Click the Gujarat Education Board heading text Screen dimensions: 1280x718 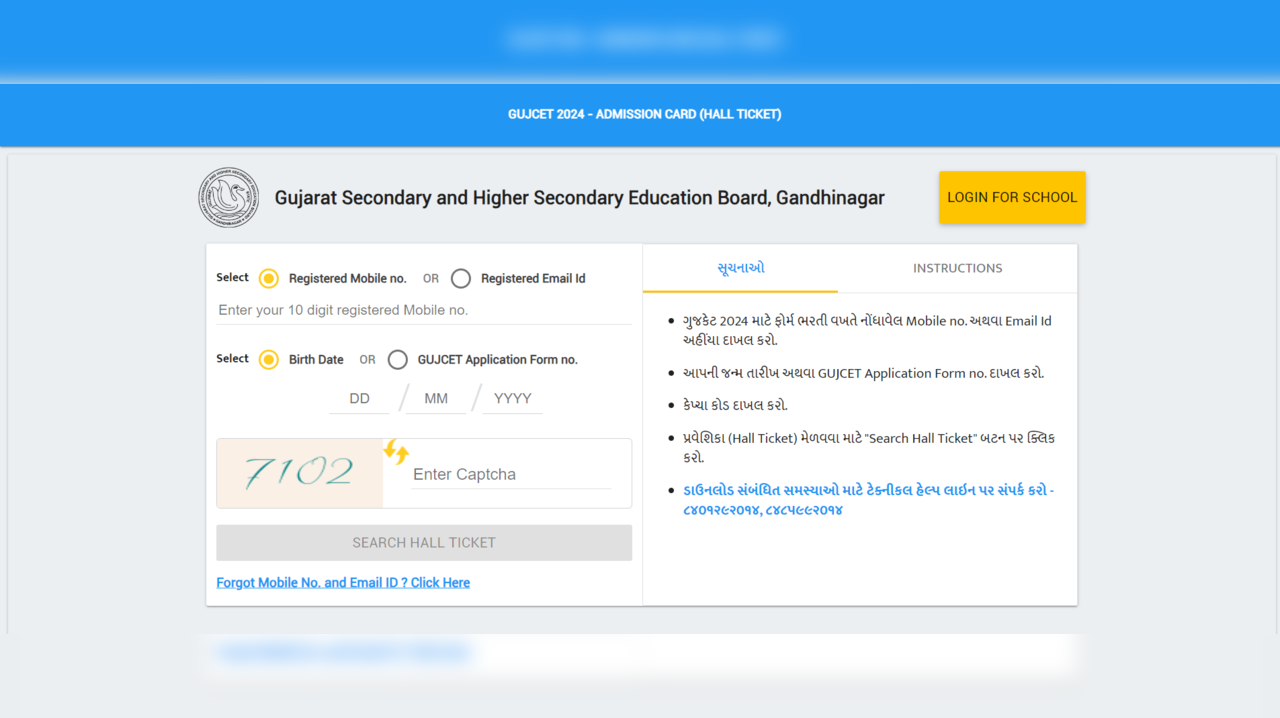tap(580, 197)
